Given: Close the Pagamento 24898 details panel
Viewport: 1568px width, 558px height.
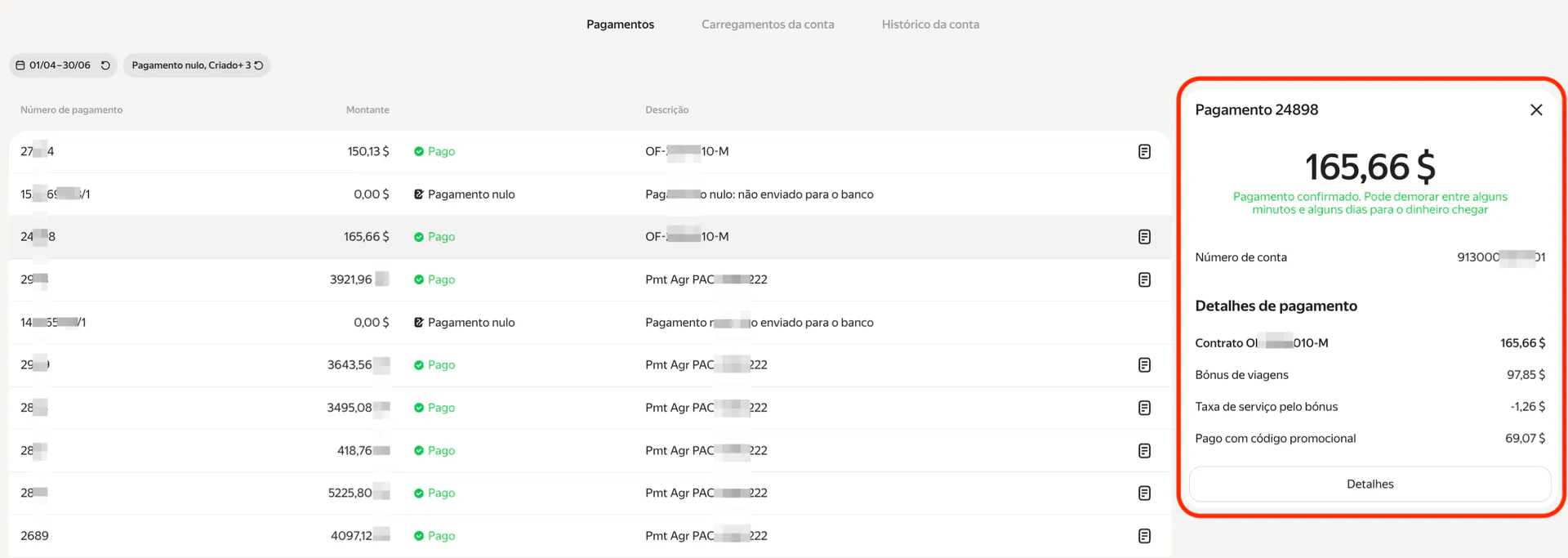Looking at the screenshot, I should (1536, 109).
